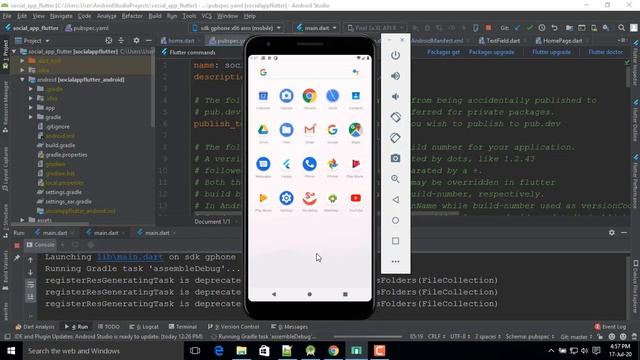This screenshot has height=360, width=640.
Task: Tap the emulator sidebar Home circle
Action: pyautogui.click(x=395, y=220)
